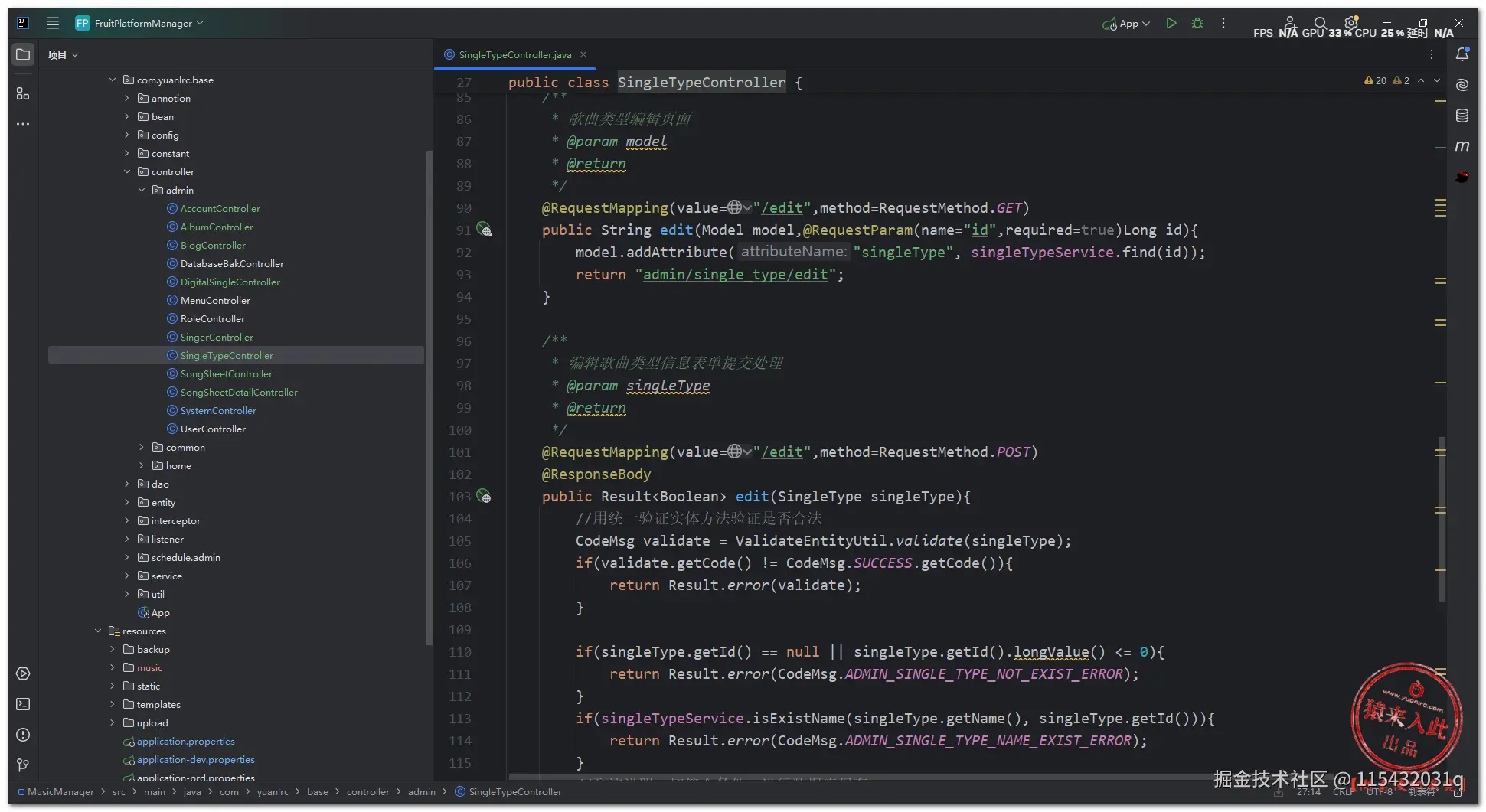This screenshot has width=1486, height=812.
Task: Open the App run configuration dropdown
Action: [1127, 24]
